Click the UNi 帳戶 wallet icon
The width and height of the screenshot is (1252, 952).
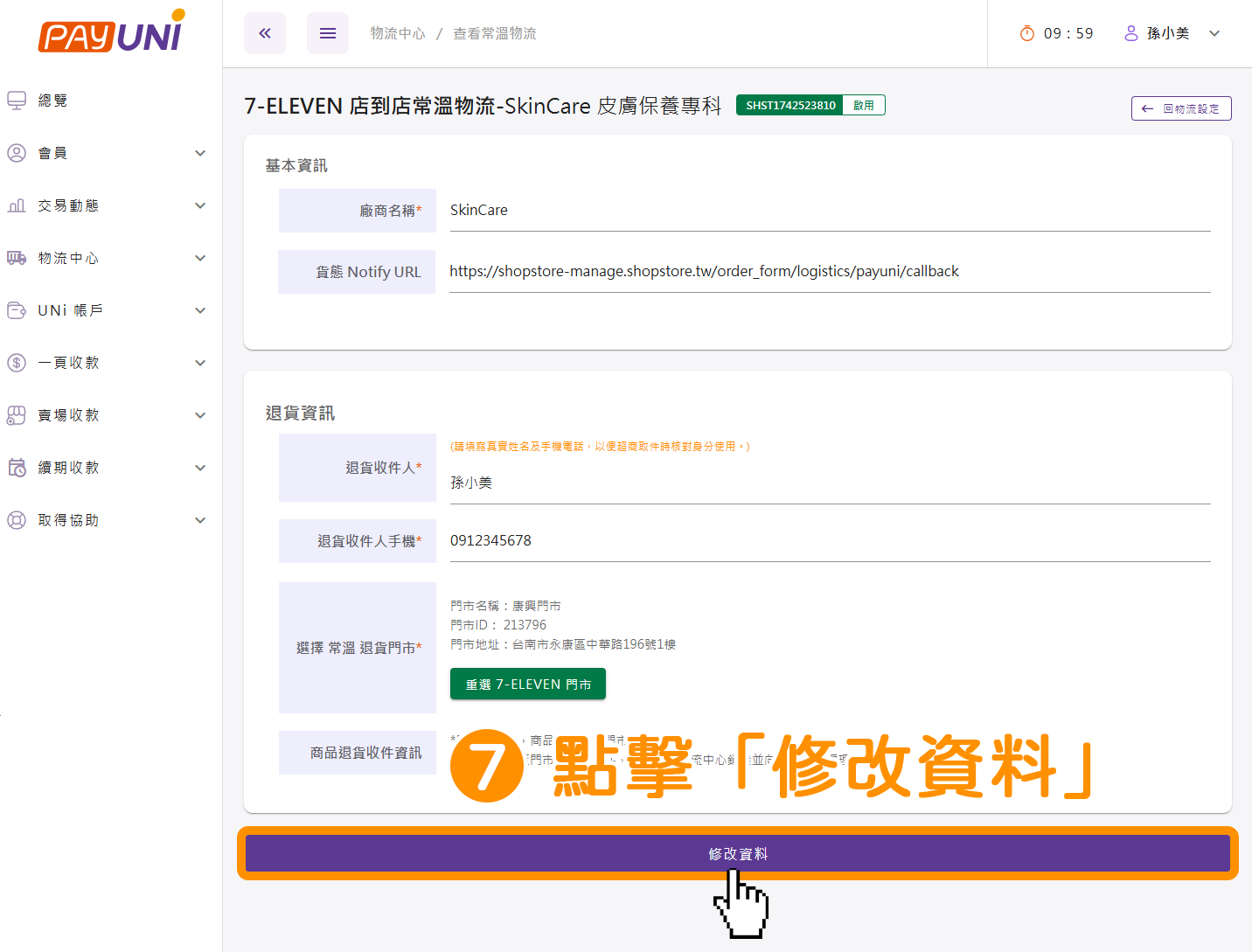point(17,310)
